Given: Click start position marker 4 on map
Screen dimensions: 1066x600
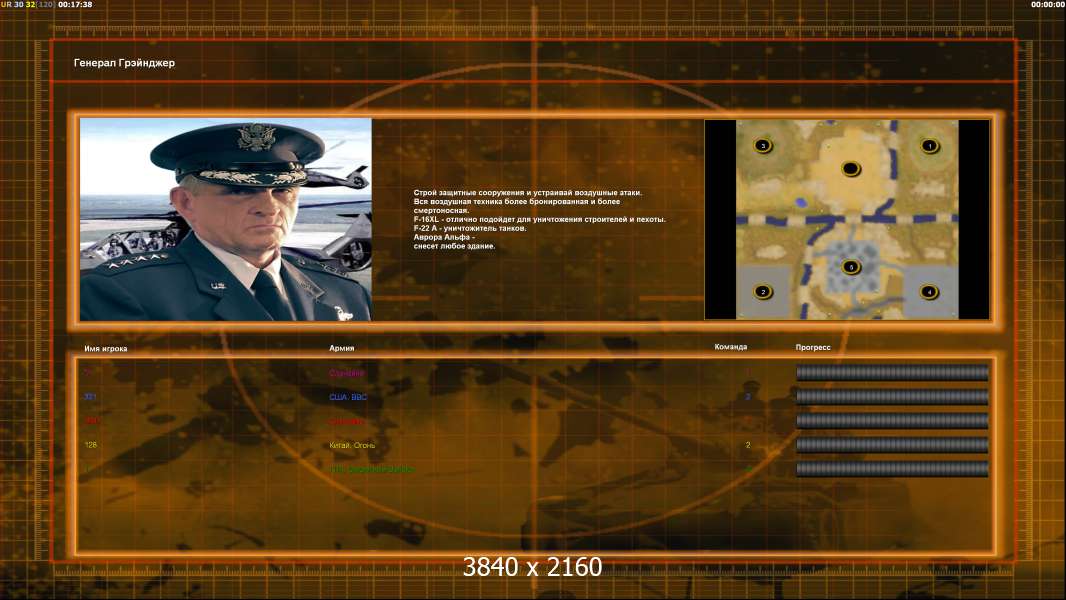Looking at the screenshot, I should point(929,292).
